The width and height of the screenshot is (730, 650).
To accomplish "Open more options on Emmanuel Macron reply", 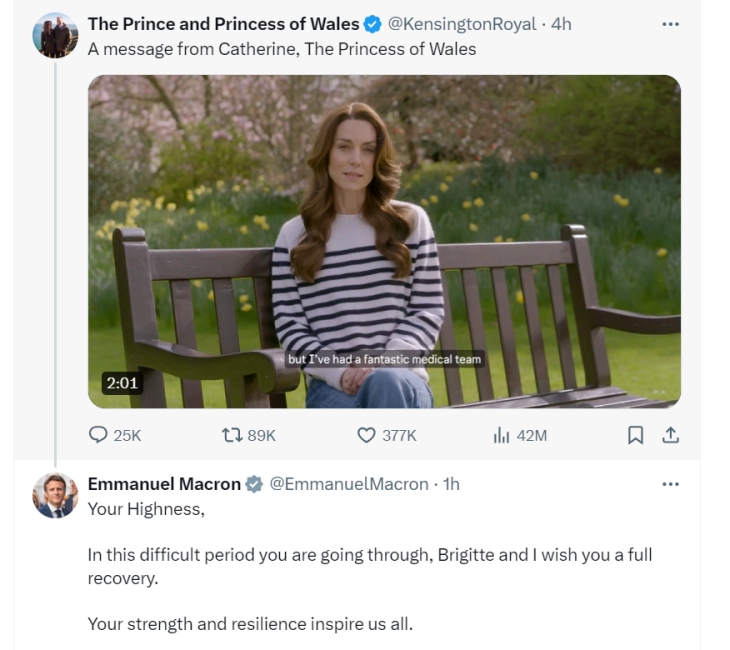I will (x=670, y=484).
